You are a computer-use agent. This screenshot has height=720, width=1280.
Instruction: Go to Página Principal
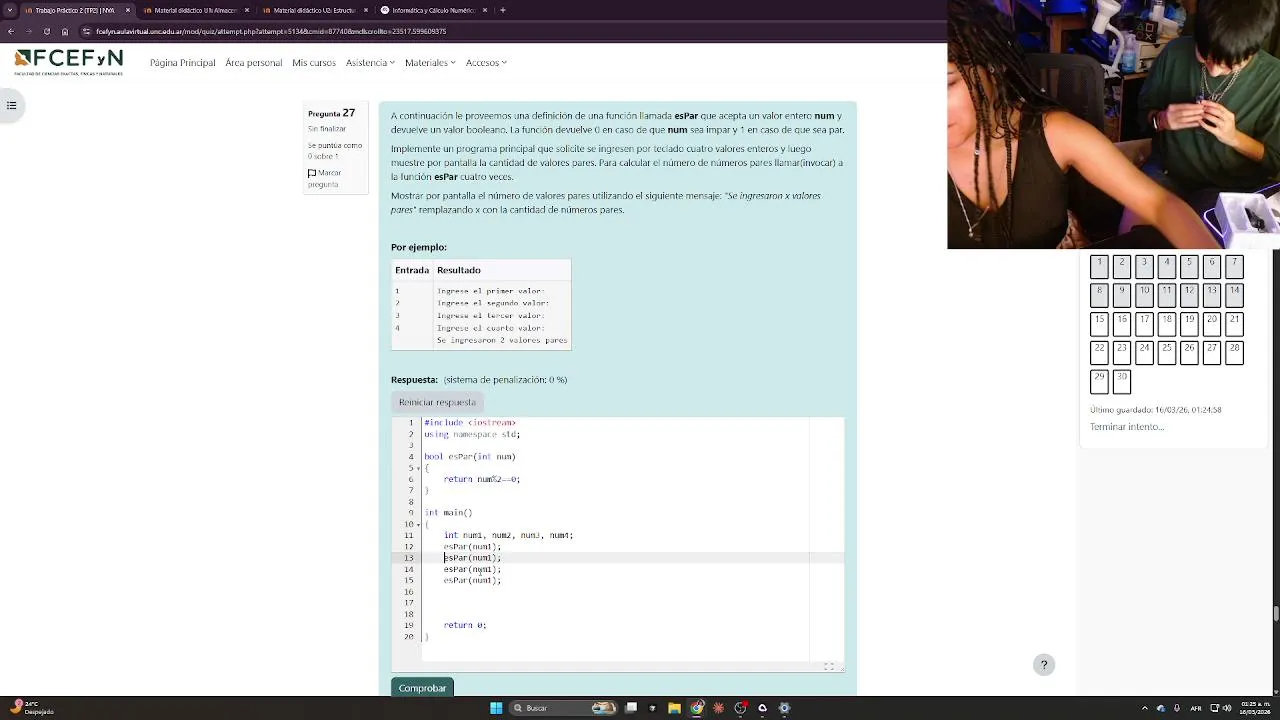coord(182,62)
